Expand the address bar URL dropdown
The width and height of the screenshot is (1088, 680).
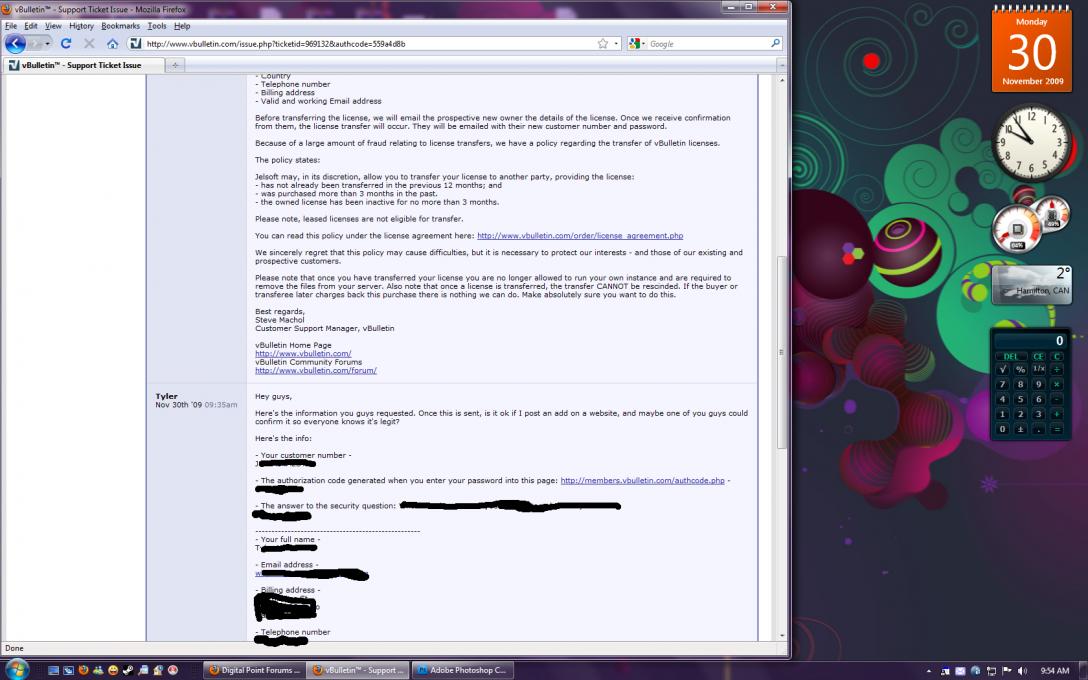point(615,44)
